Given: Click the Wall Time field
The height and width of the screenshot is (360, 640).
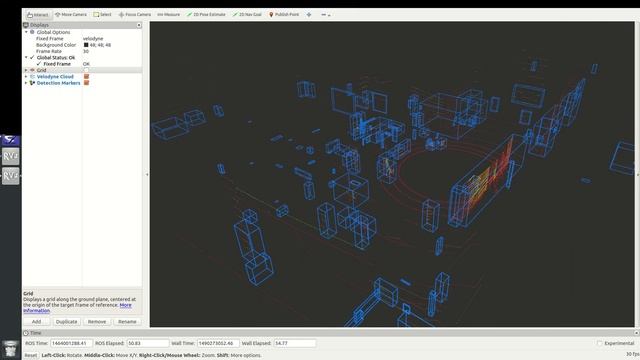Looking at the screenshot, I should [x=218, y=343].
